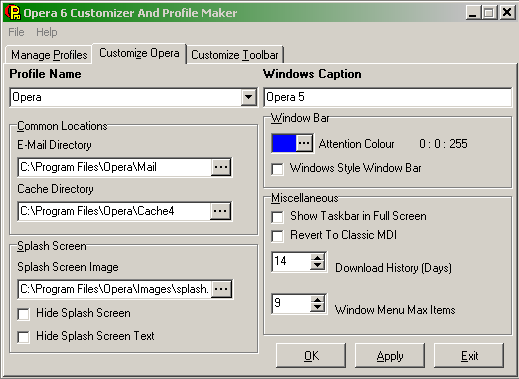This screenshot has height=379, width=519.
Task: Open the Help menu
Action: pyautogui.click(x=47, y=32)
